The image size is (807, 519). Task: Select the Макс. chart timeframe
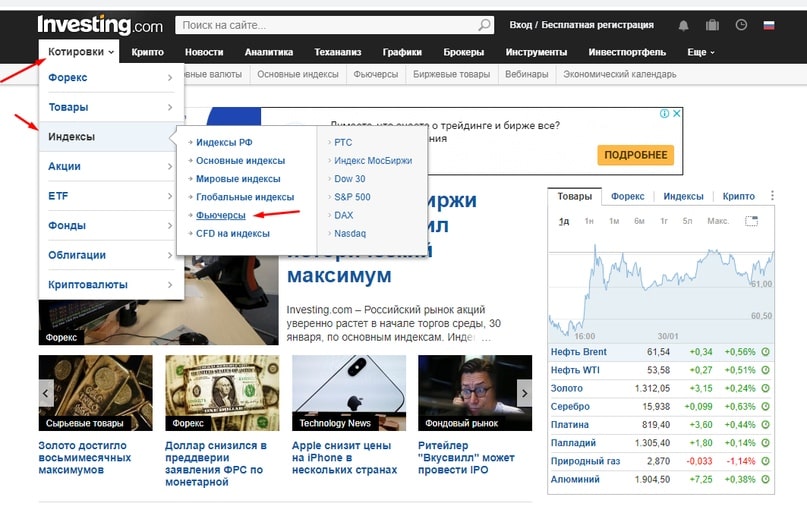coord(718,221)
